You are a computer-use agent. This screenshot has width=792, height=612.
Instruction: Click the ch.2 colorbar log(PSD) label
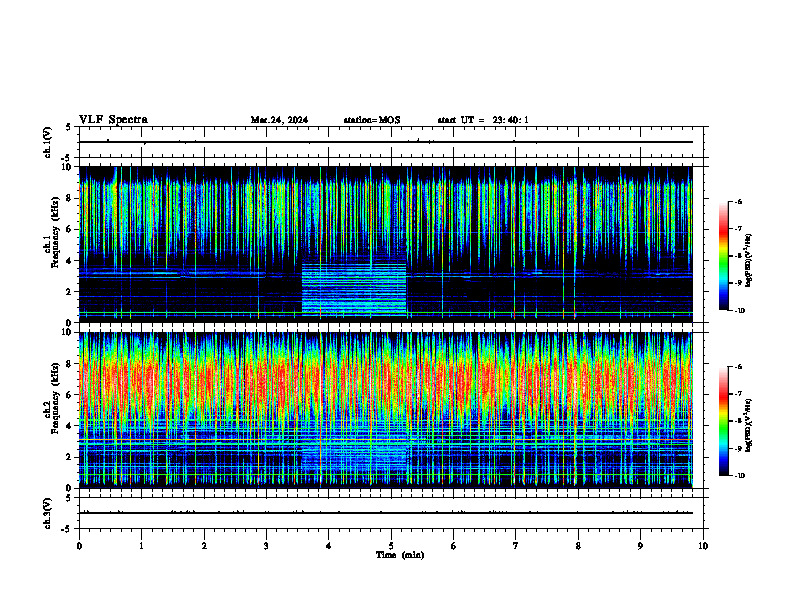[x=749, y=425]
